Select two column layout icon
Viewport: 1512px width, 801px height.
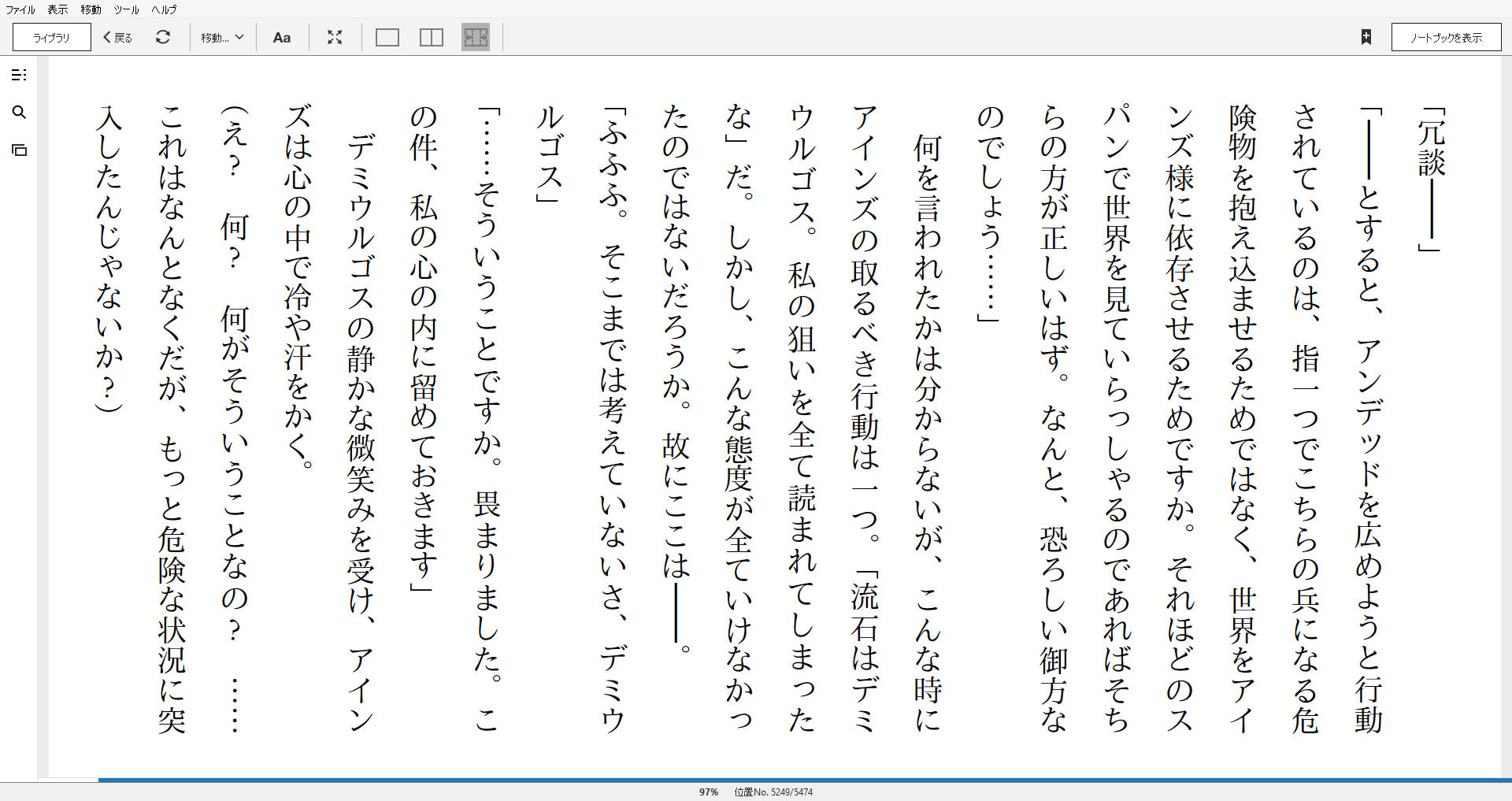[432, 37]
